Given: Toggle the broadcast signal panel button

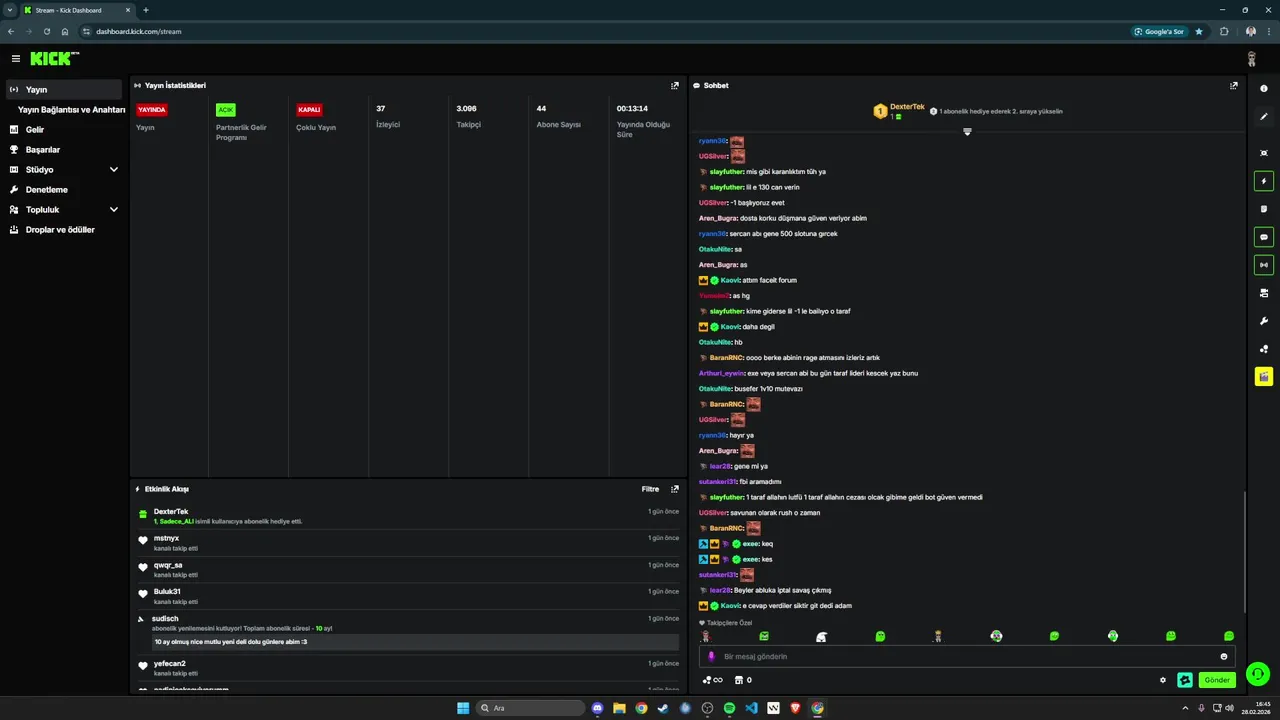Looking at the screenshot, I should (x=1264, y=265).
